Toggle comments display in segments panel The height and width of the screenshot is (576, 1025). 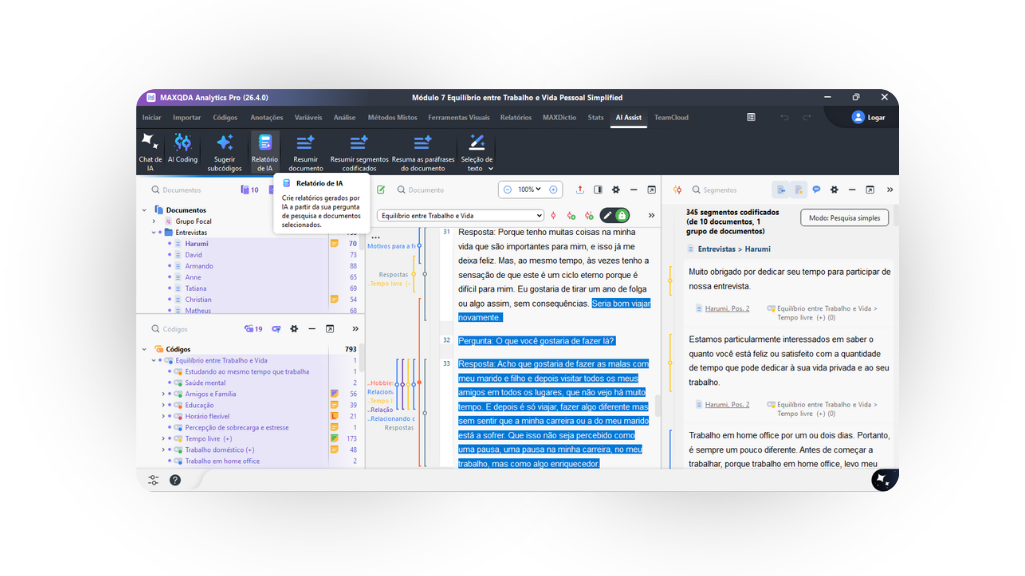pyautogui.click(x=816, y=190)
